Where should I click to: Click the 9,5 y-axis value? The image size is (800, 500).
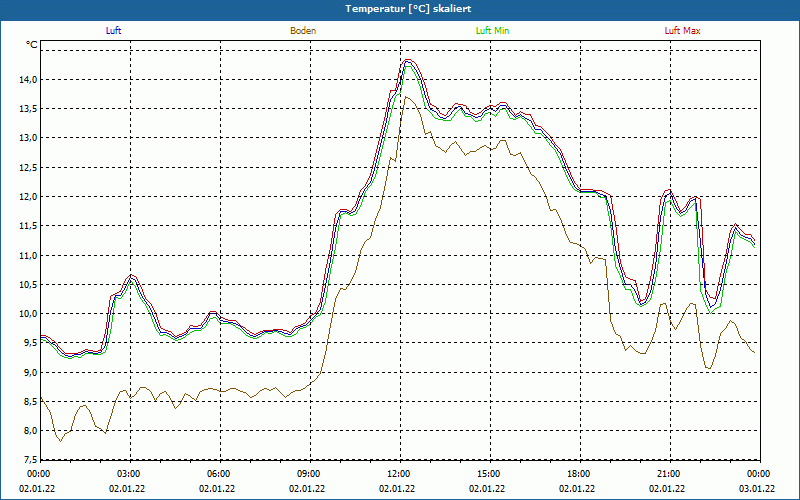tap(30, 343)
